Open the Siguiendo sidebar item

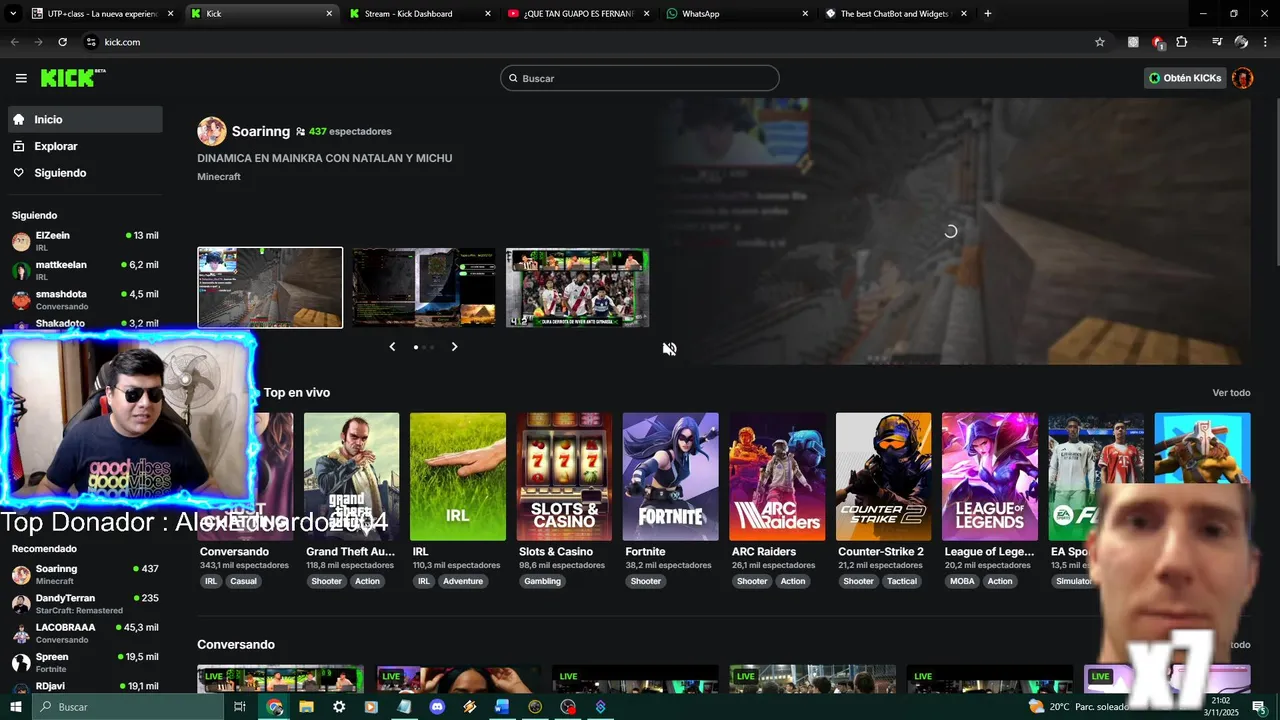[85, 173]
